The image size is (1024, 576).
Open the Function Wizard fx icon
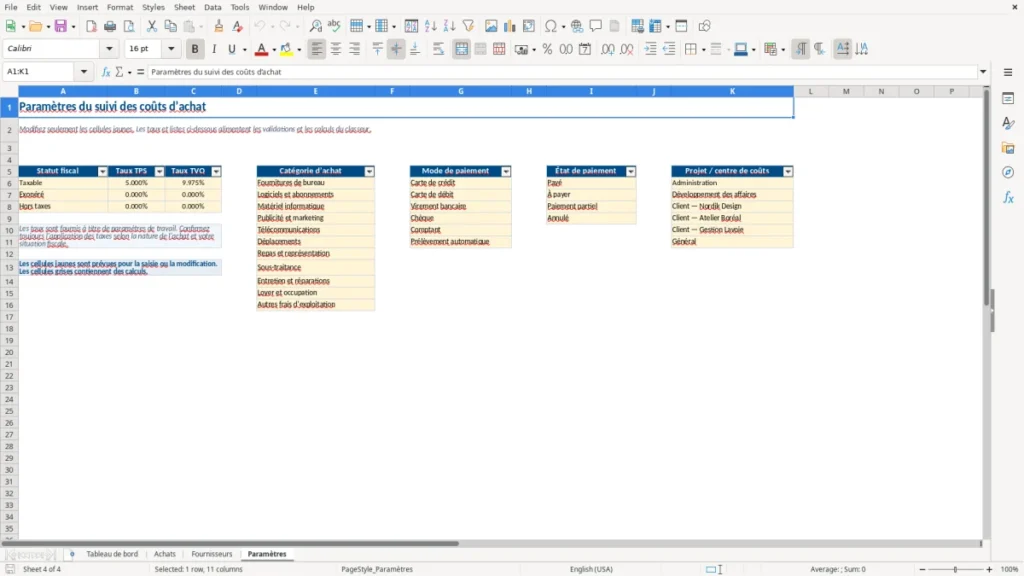pos(106,72)
